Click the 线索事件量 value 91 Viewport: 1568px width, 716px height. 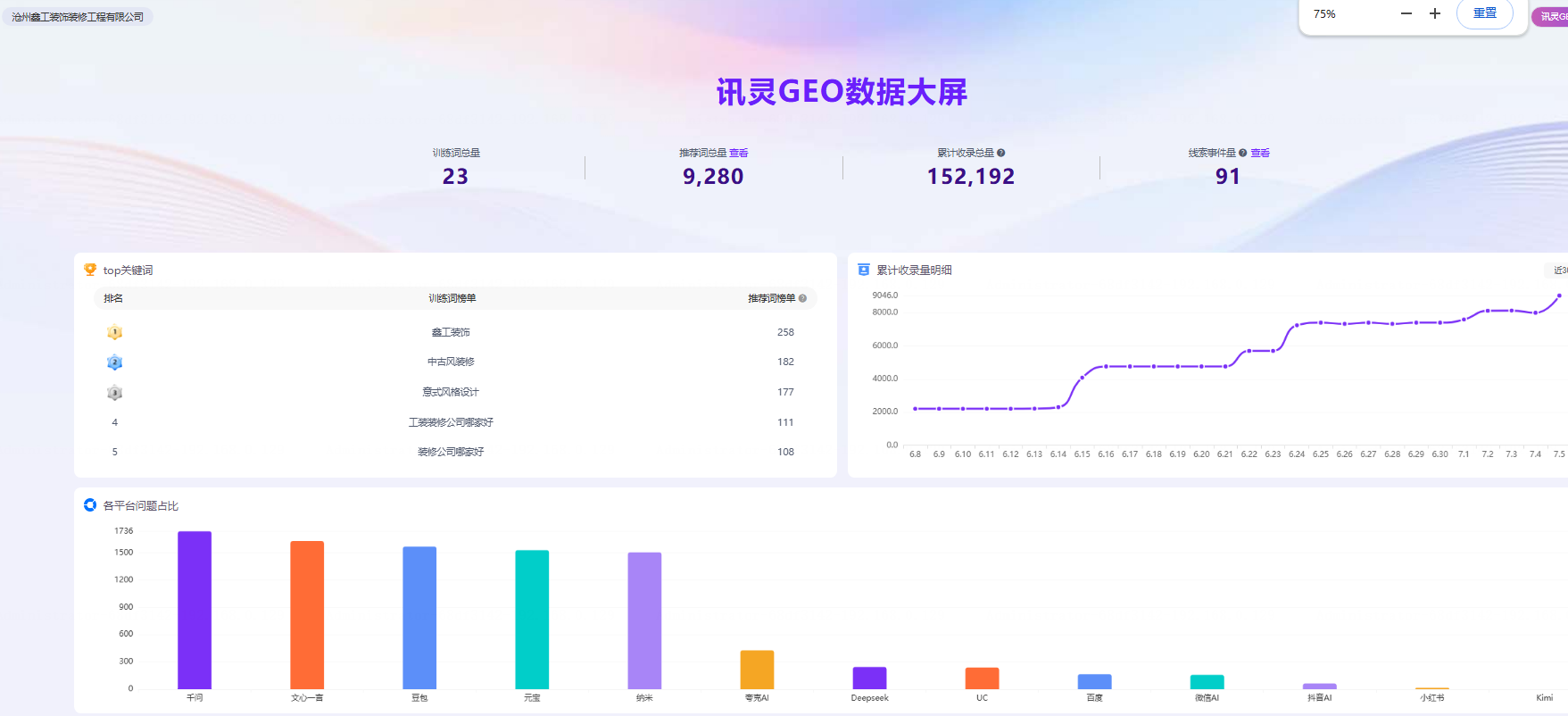pyautogui.click(x=1228, y=177)
